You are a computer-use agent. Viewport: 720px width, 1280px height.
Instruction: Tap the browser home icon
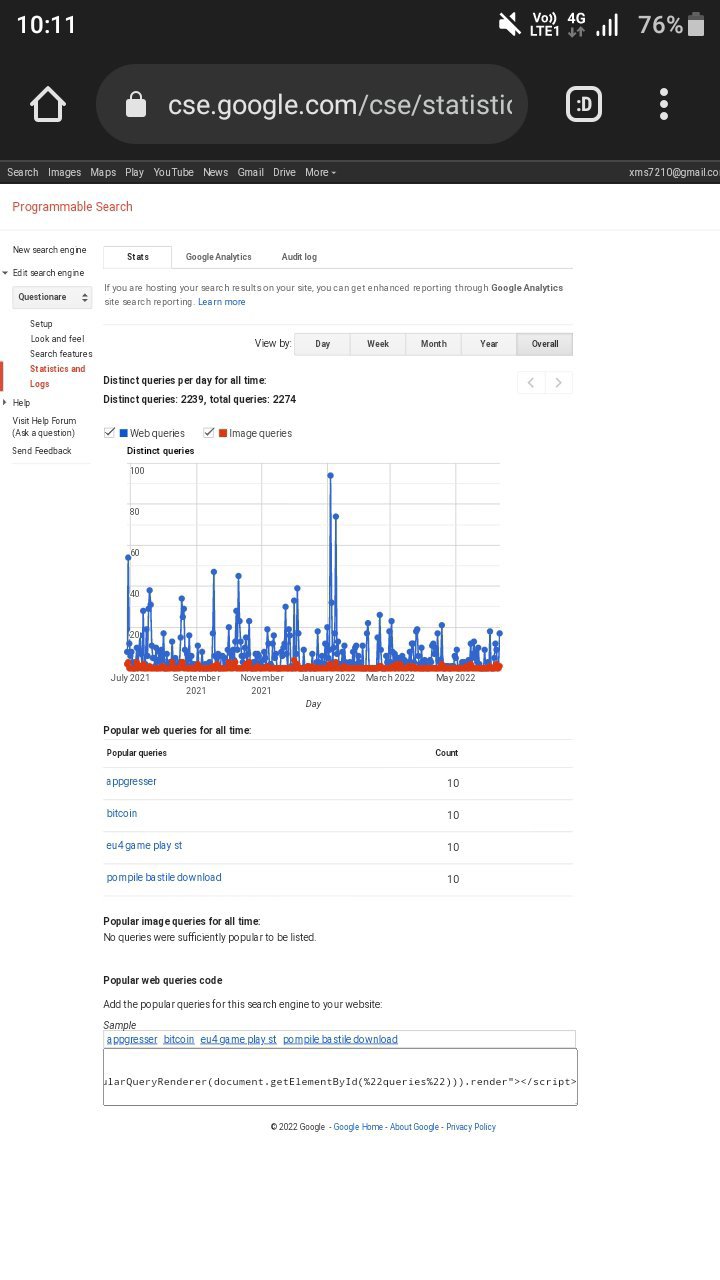[x=48, y=104]
